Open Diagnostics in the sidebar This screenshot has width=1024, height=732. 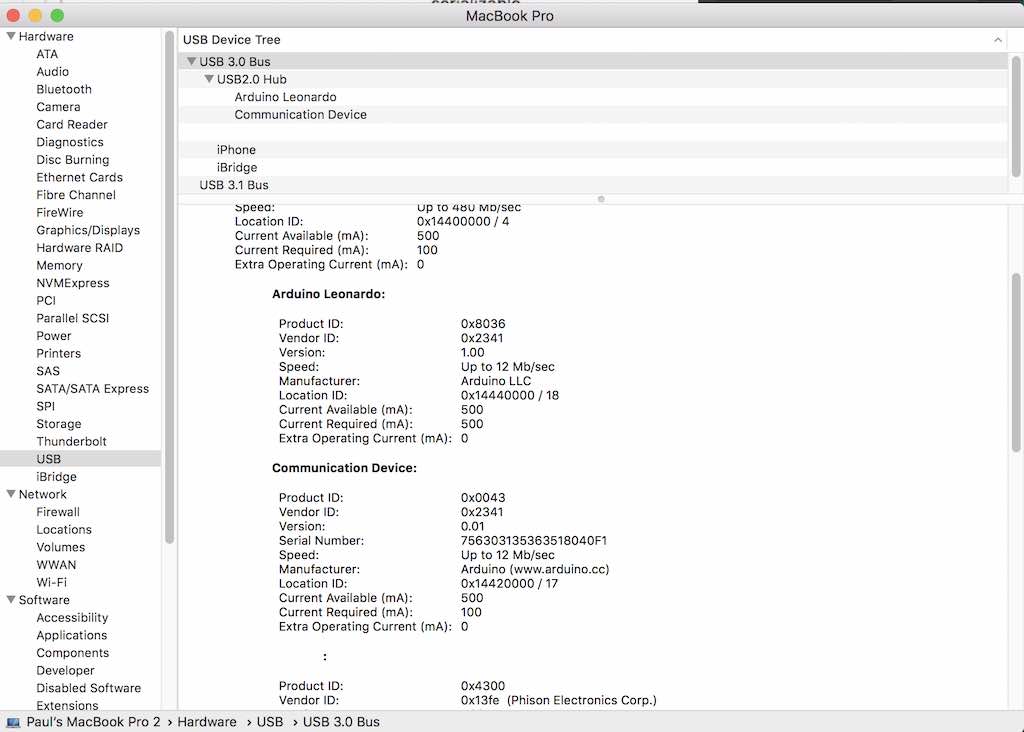(x=70, y=142)
